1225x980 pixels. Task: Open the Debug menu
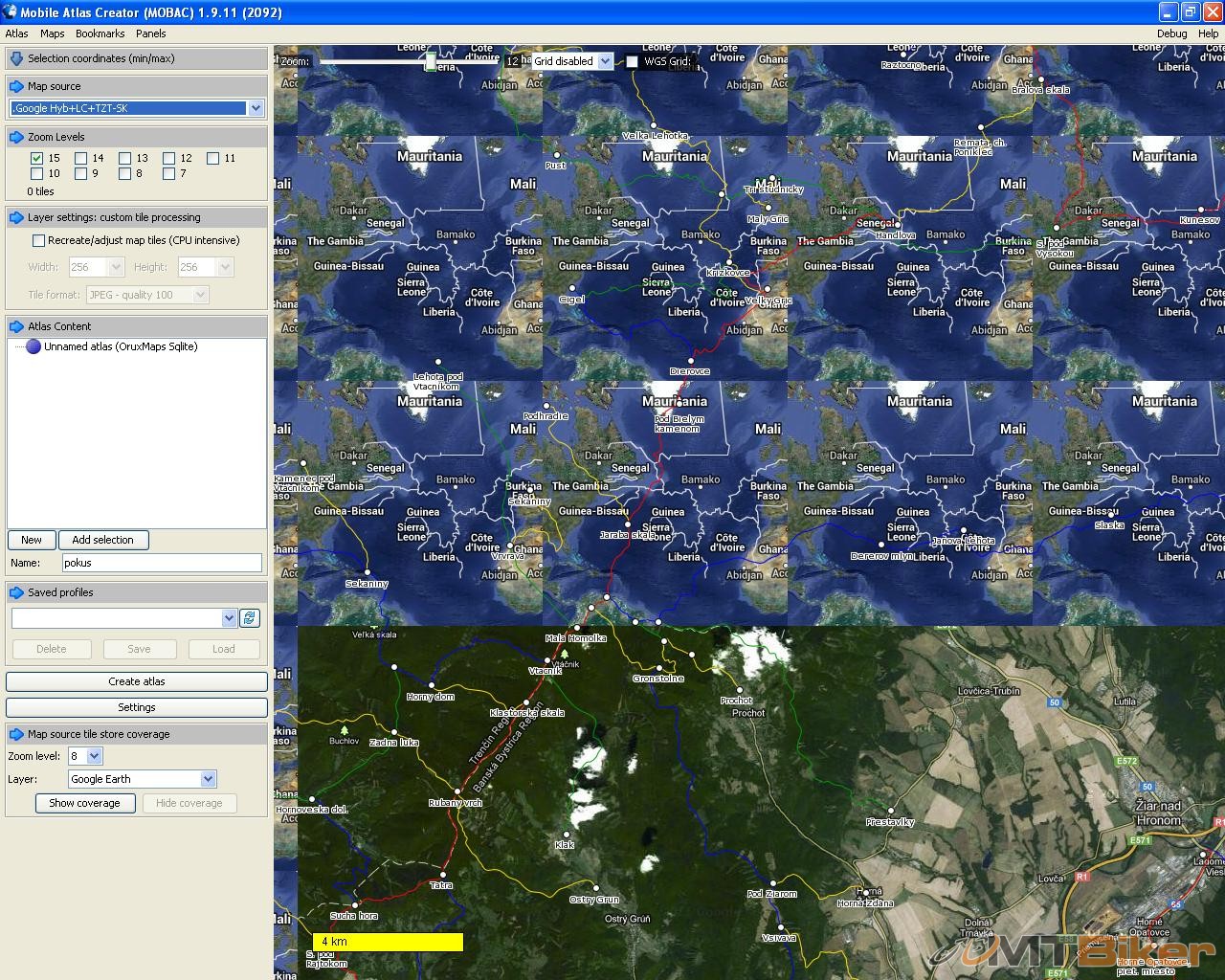(1171, 33)
